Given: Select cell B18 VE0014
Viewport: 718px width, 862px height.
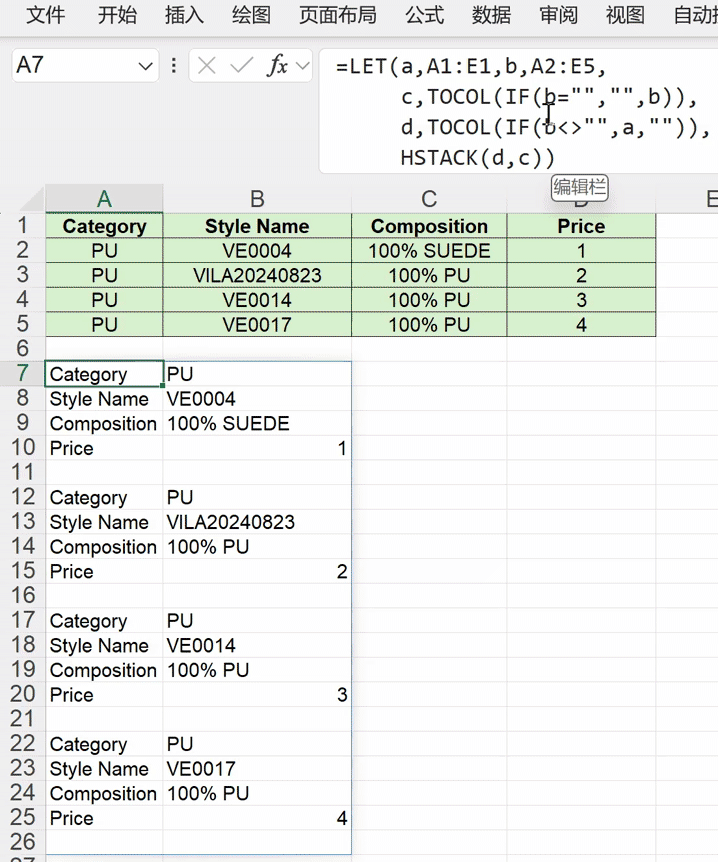Looking at the screenshot, I should pos(257,645).
